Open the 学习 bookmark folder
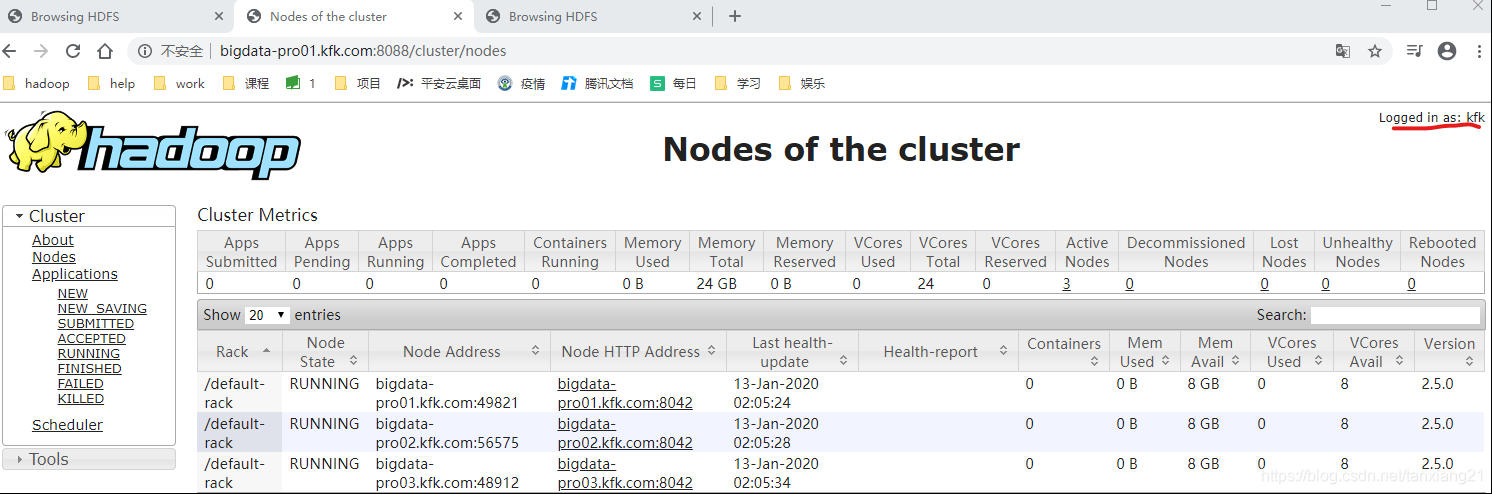This screenshot has height=494, width=1492. point(737,83)
